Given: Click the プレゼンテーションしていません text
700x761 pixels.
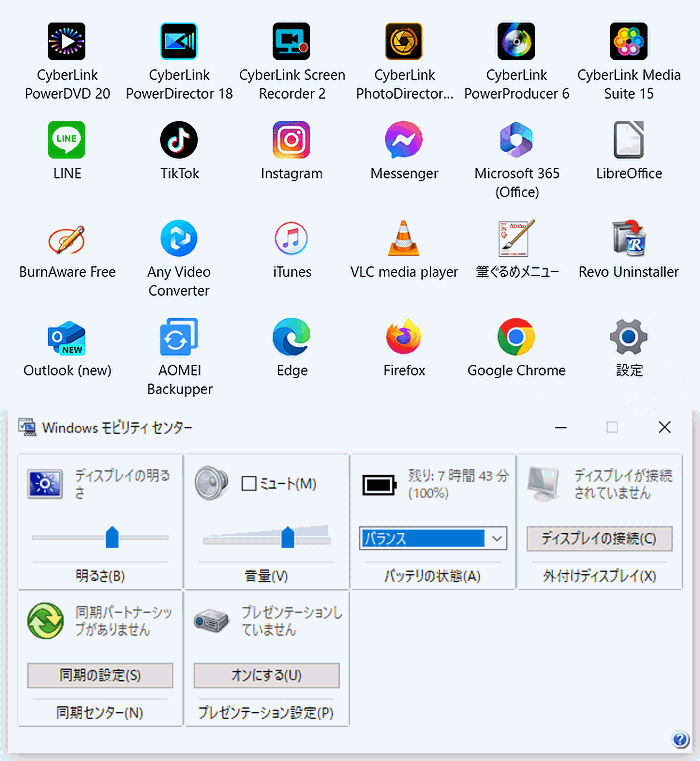Looking at the screenshot, I should (292, 621).
